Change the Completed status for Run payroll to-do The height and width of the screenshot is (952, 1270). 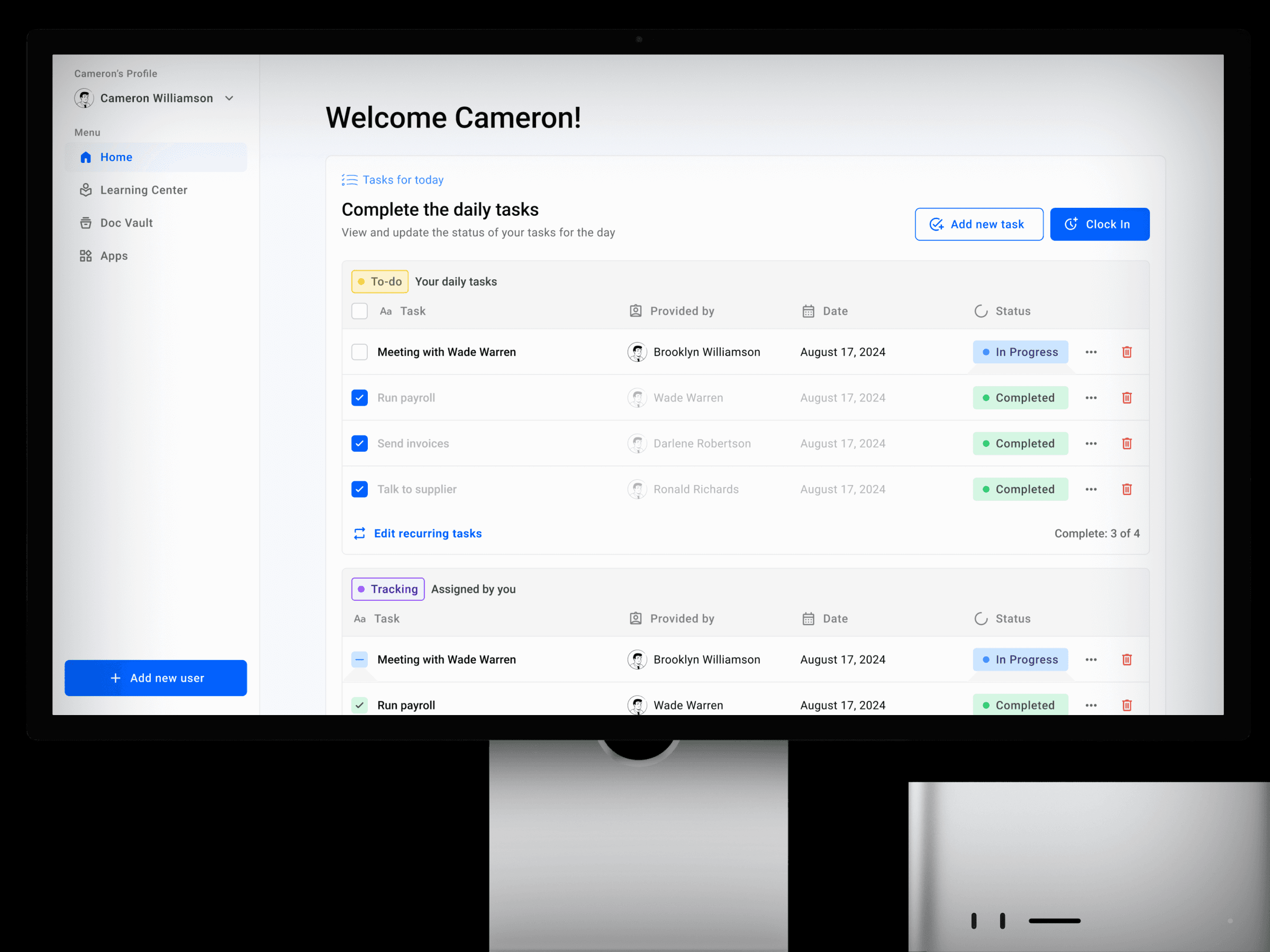[1020, 398]
